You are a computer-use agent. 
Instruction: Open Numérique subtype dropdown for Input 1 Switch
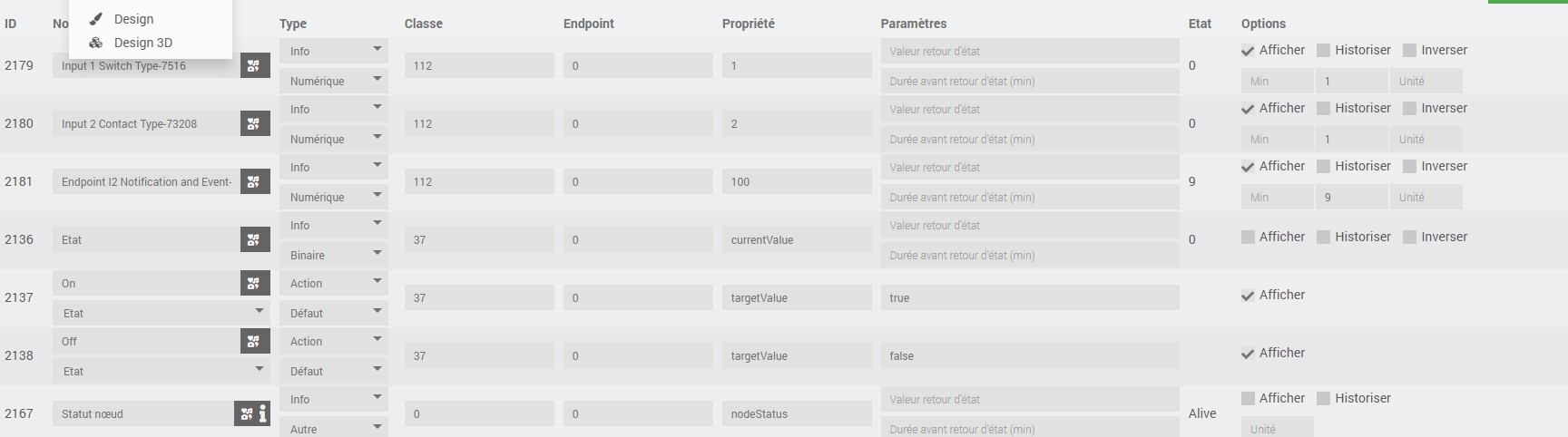point(333,81)
